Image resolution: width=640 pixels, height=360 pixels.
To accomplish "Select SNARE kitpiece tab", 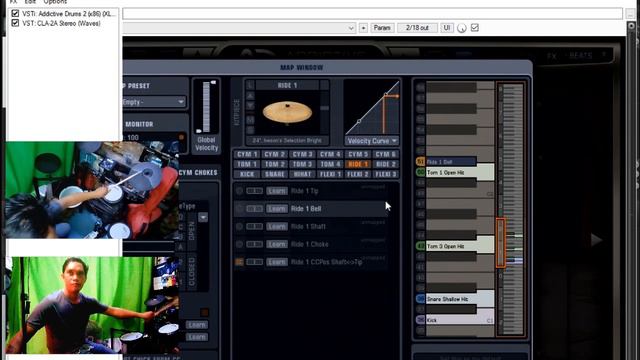I will 274,174.
